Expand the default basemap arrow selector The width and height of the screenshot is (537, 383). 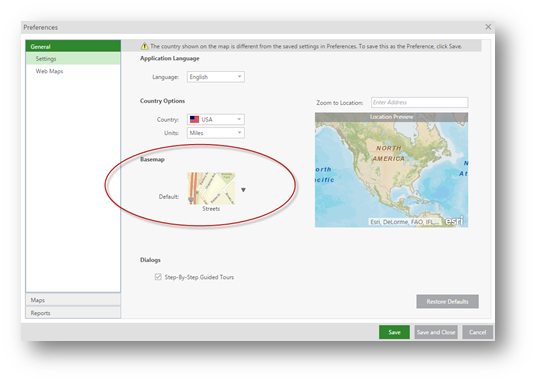243,190
